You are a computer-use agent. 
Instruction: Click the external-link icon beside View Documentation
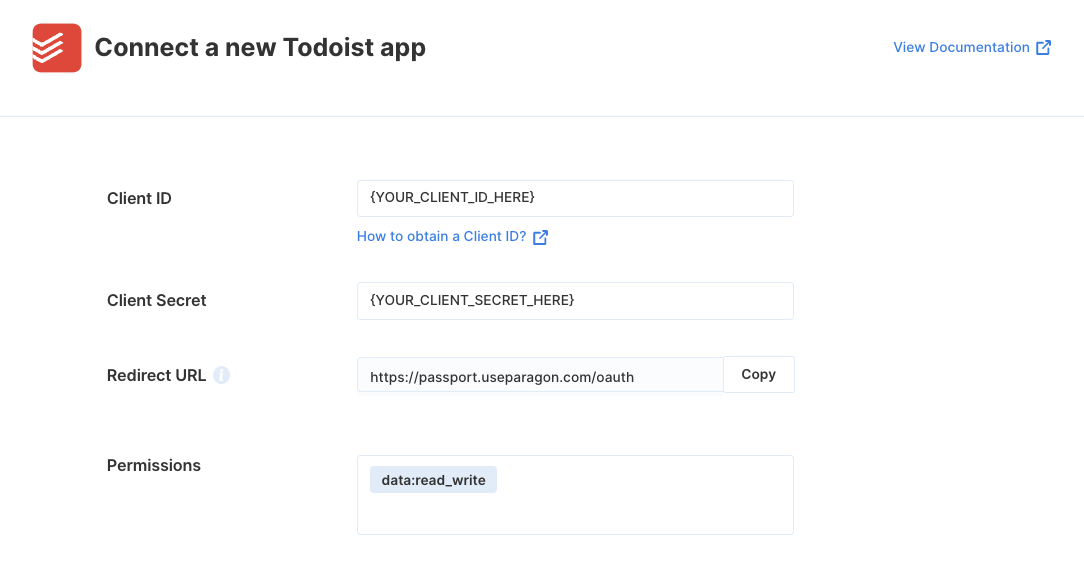click(x=1043, y=48)
